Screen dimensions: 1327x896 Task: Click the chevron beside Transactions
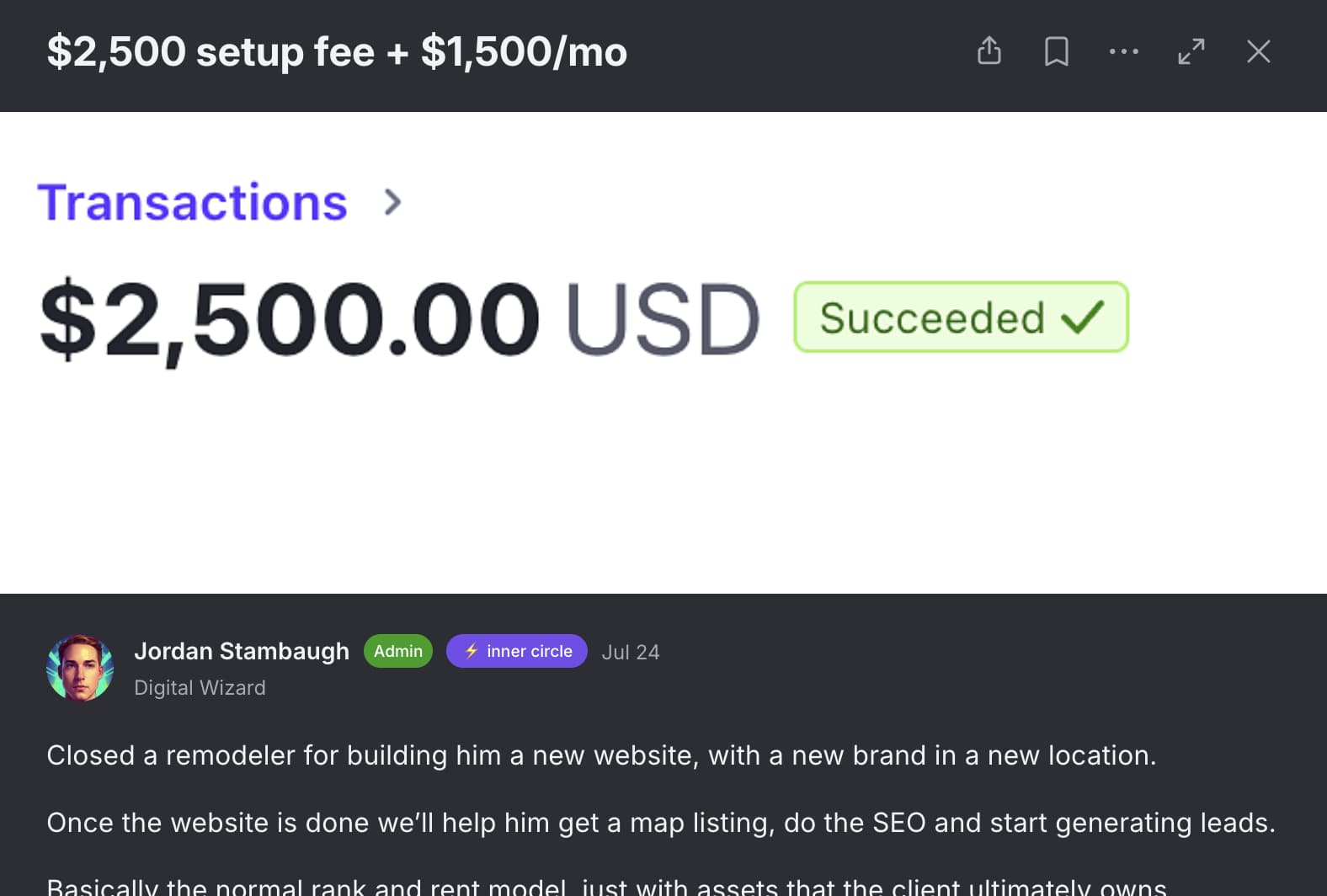pos(392,202)
